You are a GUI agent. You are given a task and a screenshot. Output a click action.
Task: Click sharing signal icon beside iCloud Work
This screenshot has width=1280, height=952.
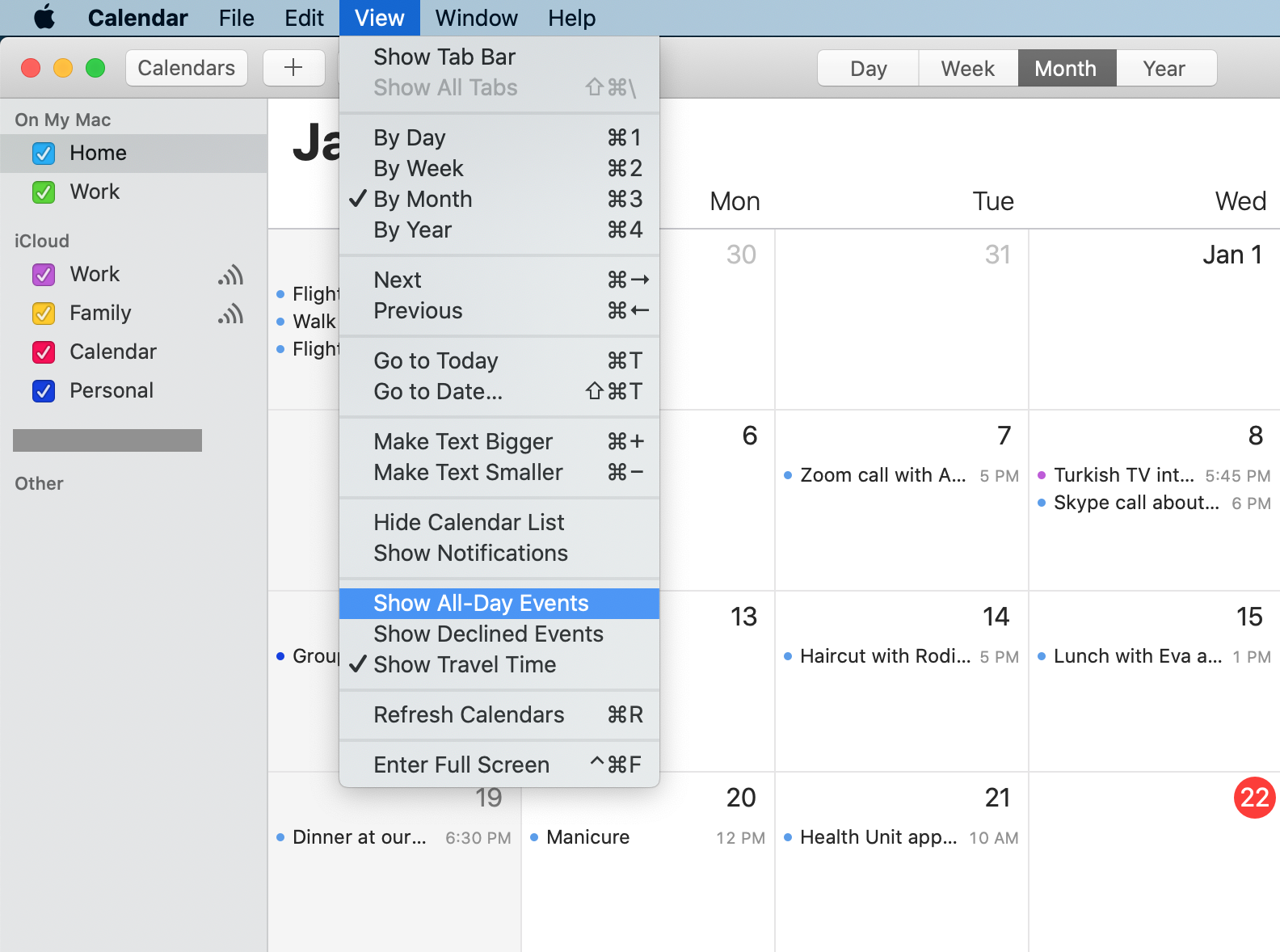pyautogui.click(x=231, y=275)
